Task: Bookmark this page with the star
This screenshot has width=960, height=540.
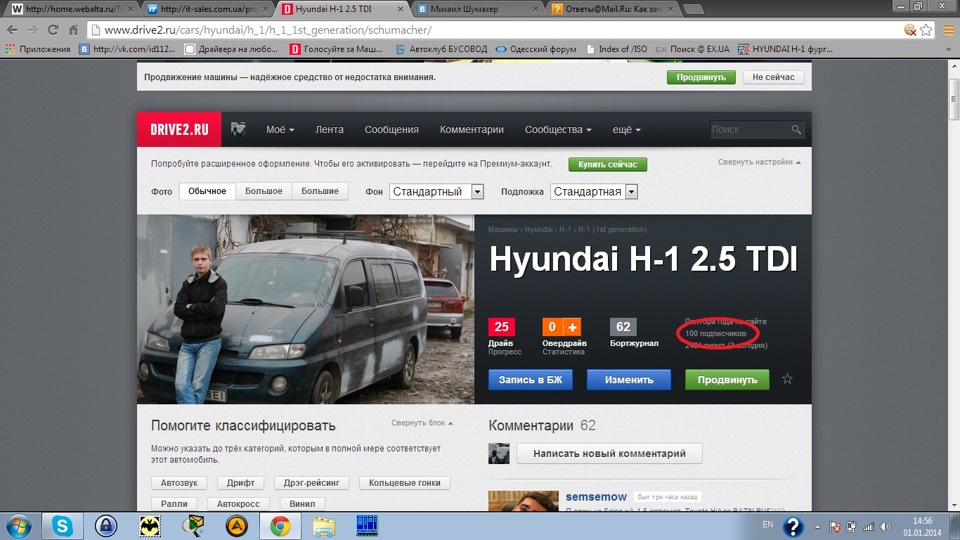Action: pos(926,30)
